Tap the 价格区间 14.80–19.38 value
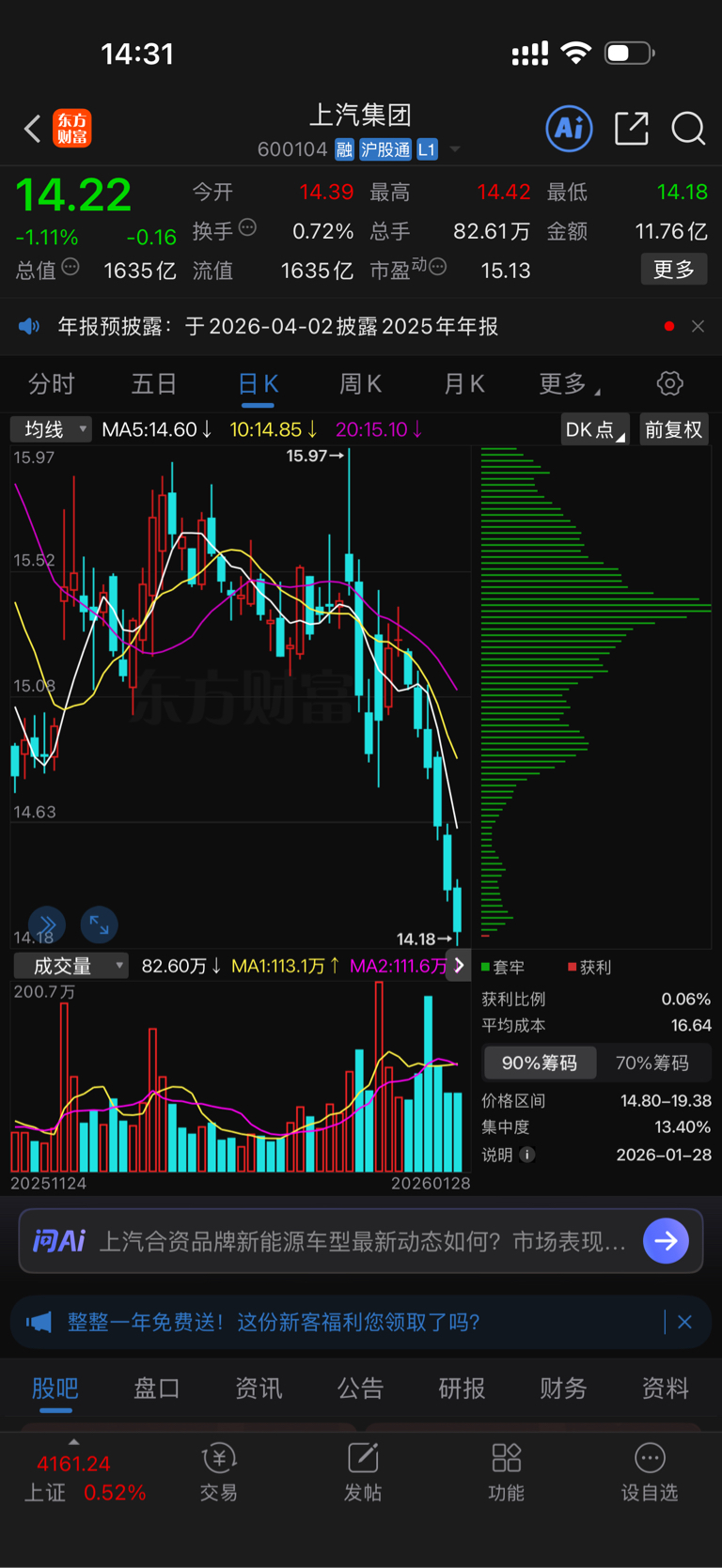Viewport: 722px width, 1568px height. pos(666,1100)
